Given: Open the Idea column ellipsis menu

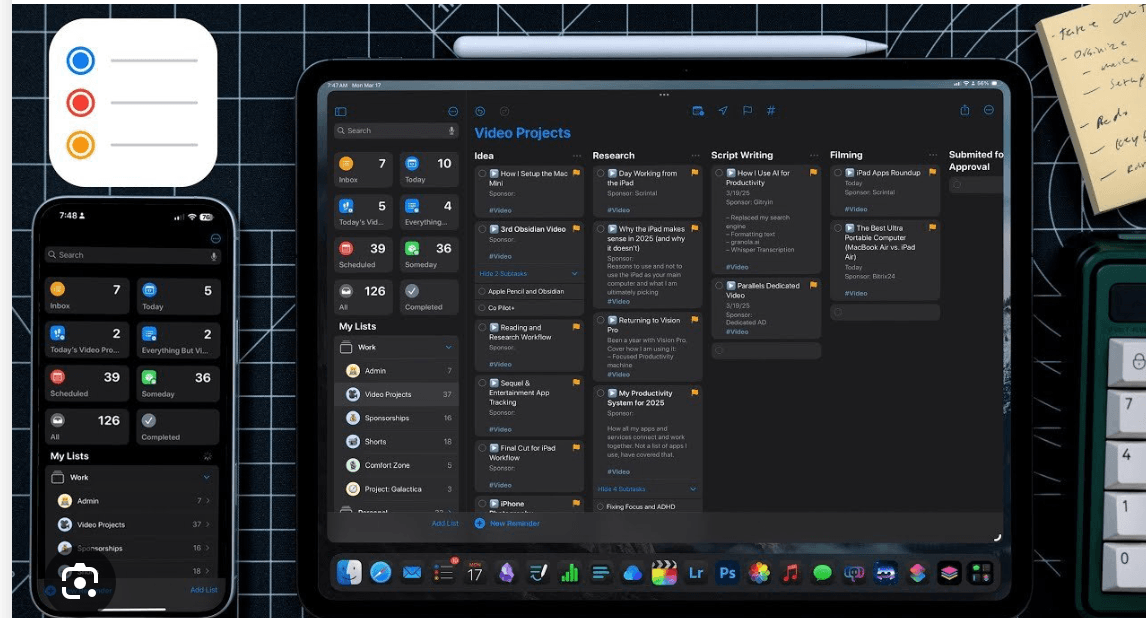Looking at the screenshot, I should click(577, 156).
